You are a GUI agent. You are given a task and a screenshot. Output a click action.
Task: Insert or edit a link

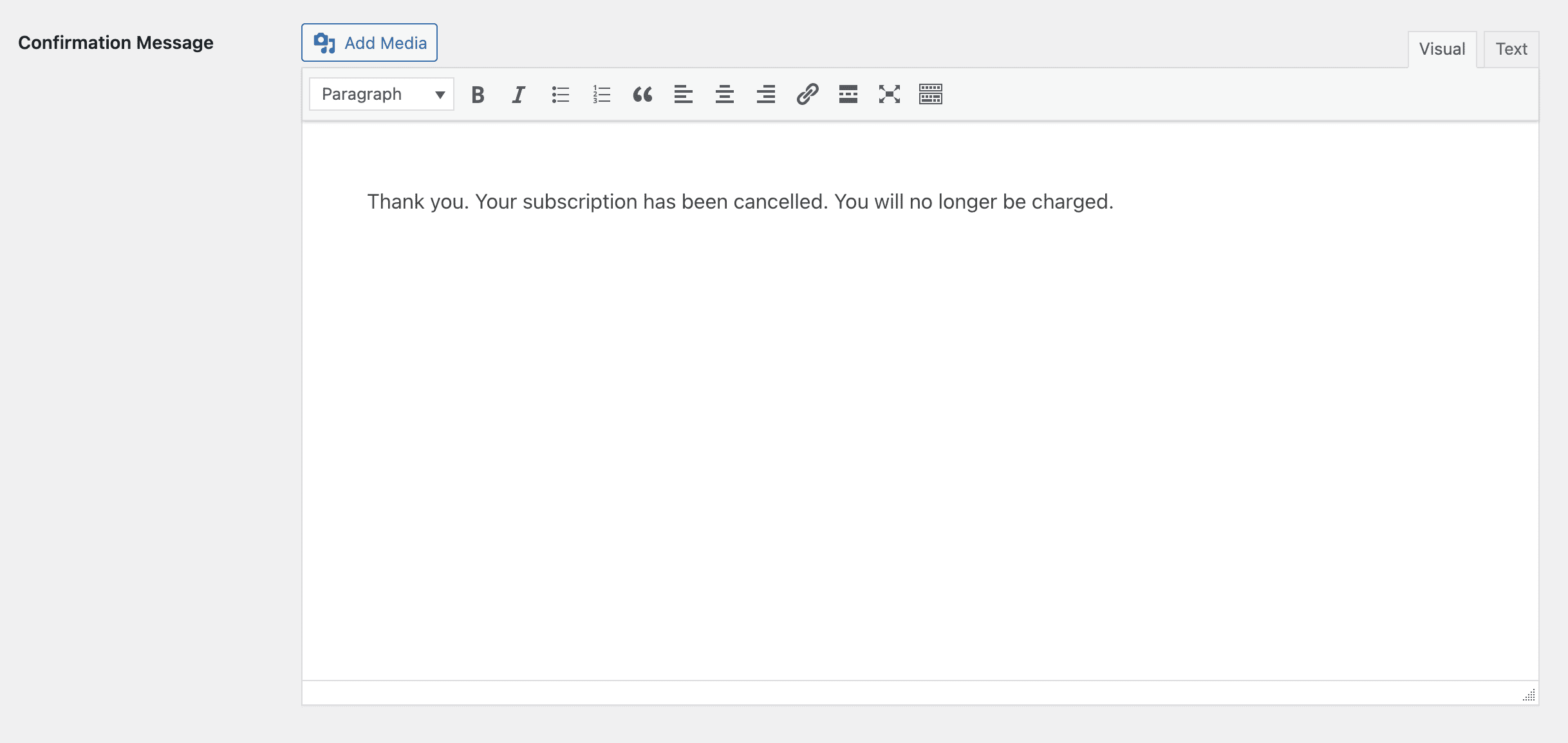coord(807,95)
